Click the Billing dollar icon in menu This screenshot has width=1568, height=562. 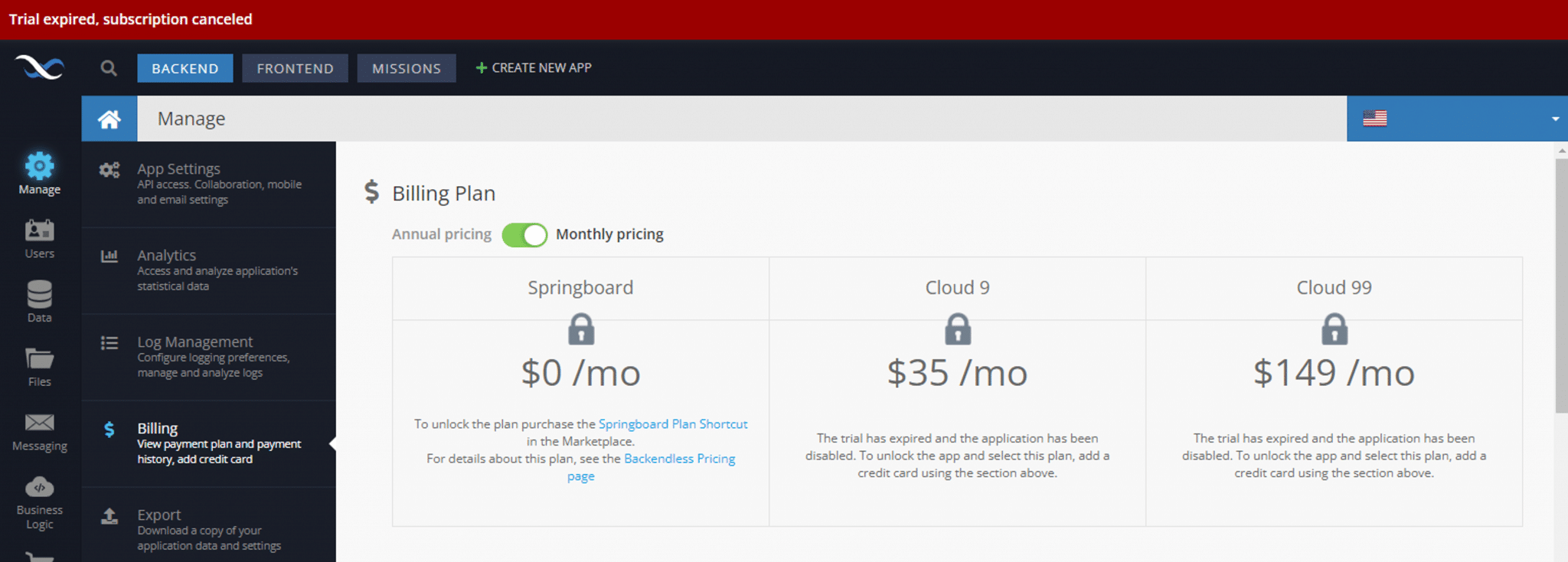(x=109, y=430)
